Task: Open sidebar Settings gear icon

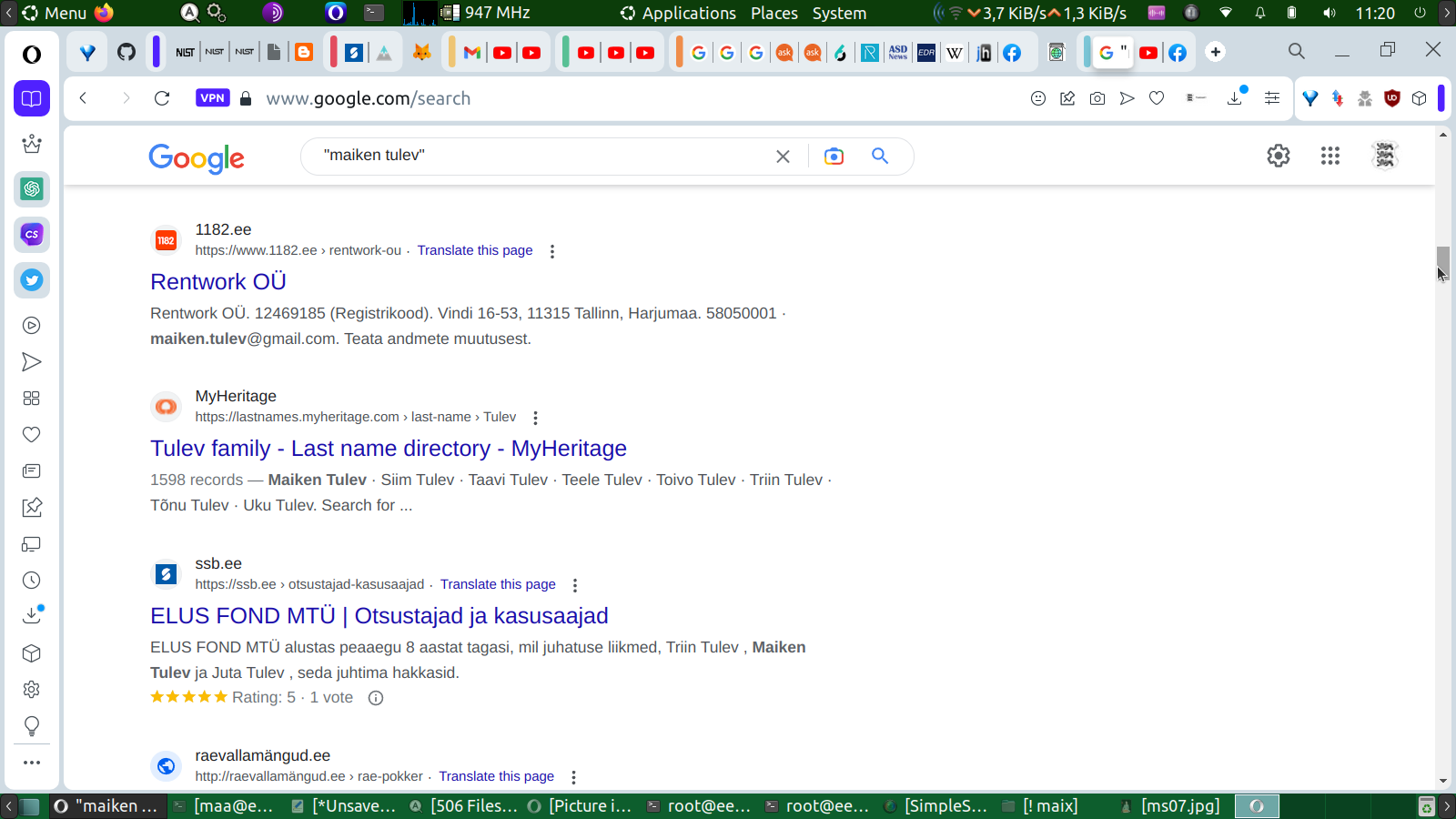Action: tap(32, 690)
